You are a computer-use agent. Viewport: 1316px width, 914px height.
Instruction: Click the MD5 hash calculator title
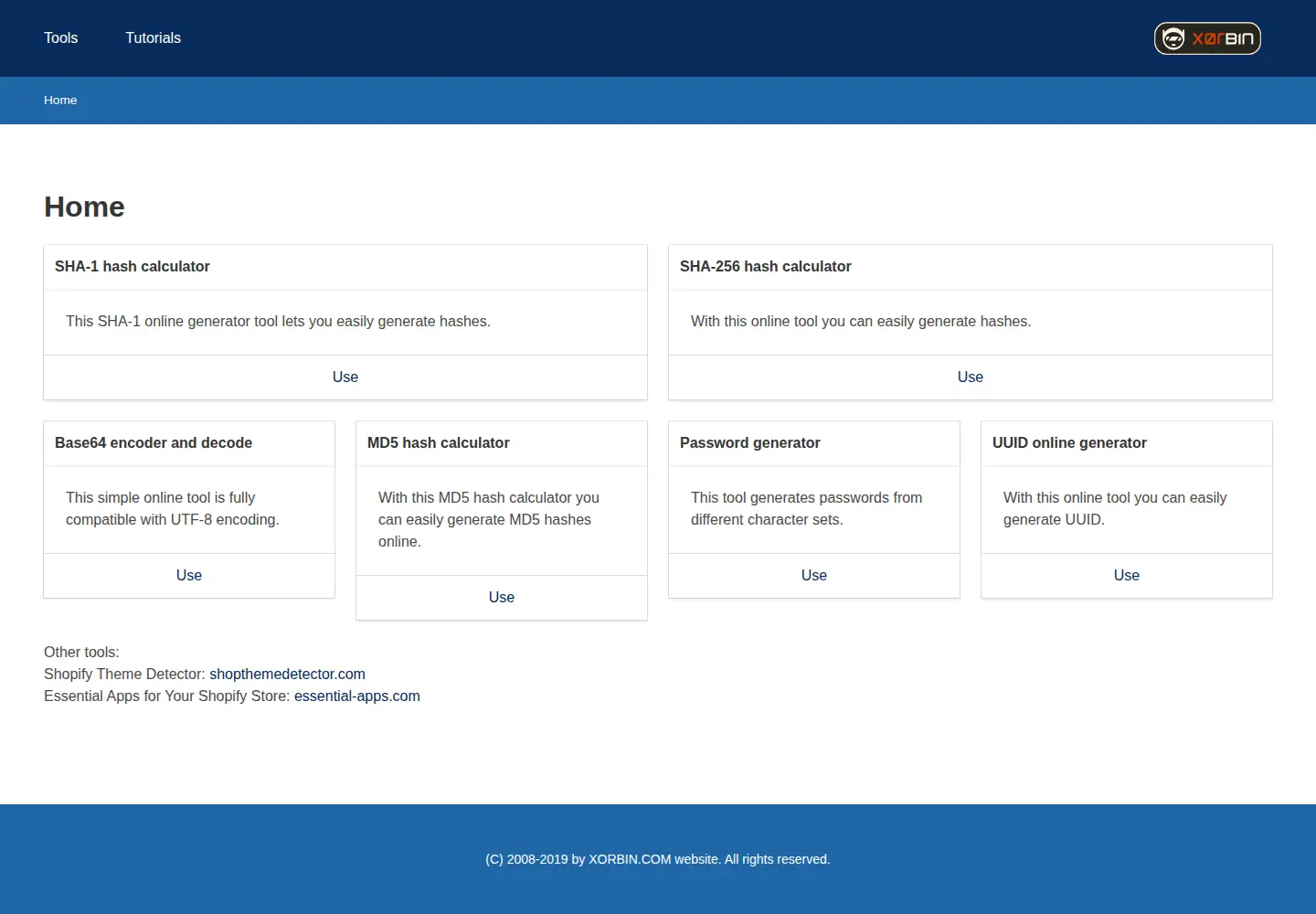point(439,442)
